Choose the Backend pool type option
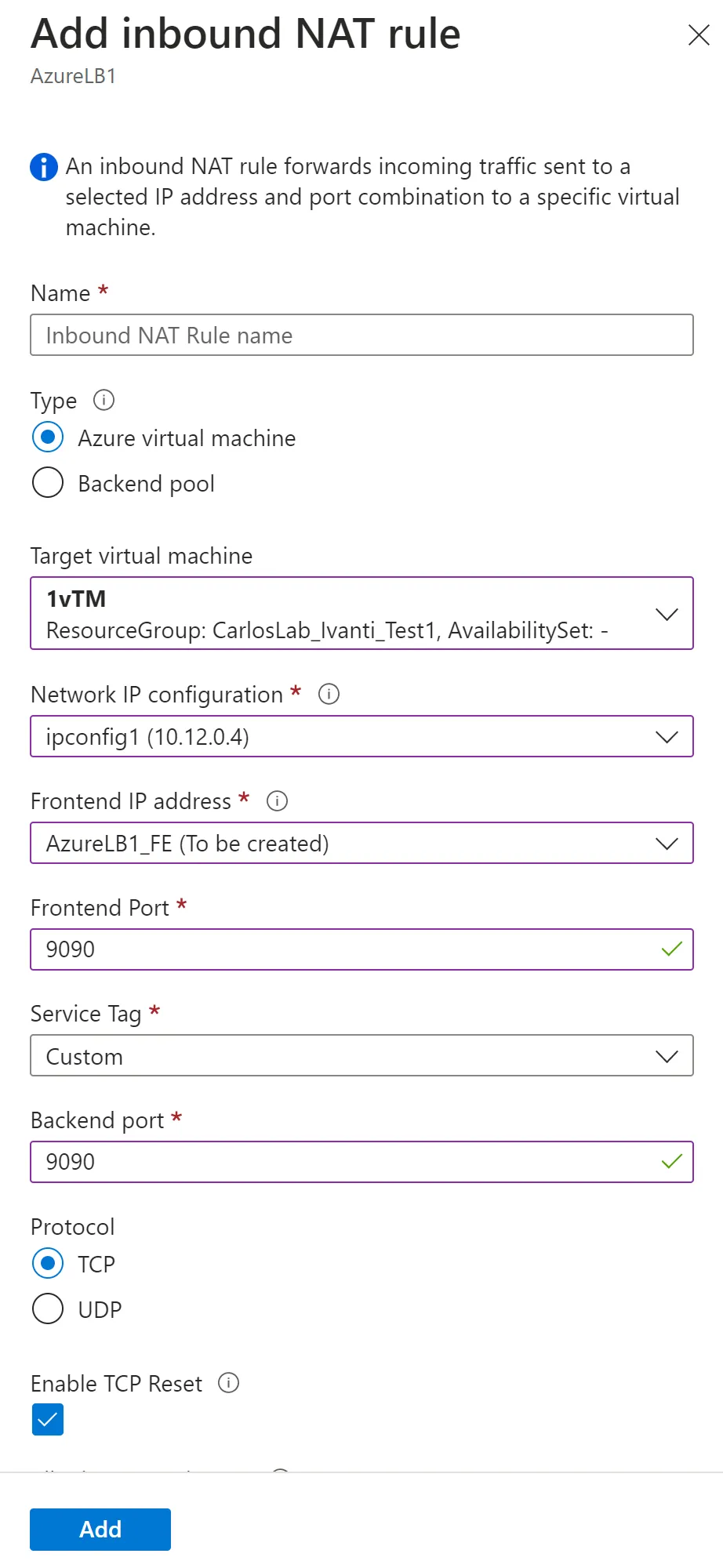This screenshot has width=723, height=1568. (48, 482)
